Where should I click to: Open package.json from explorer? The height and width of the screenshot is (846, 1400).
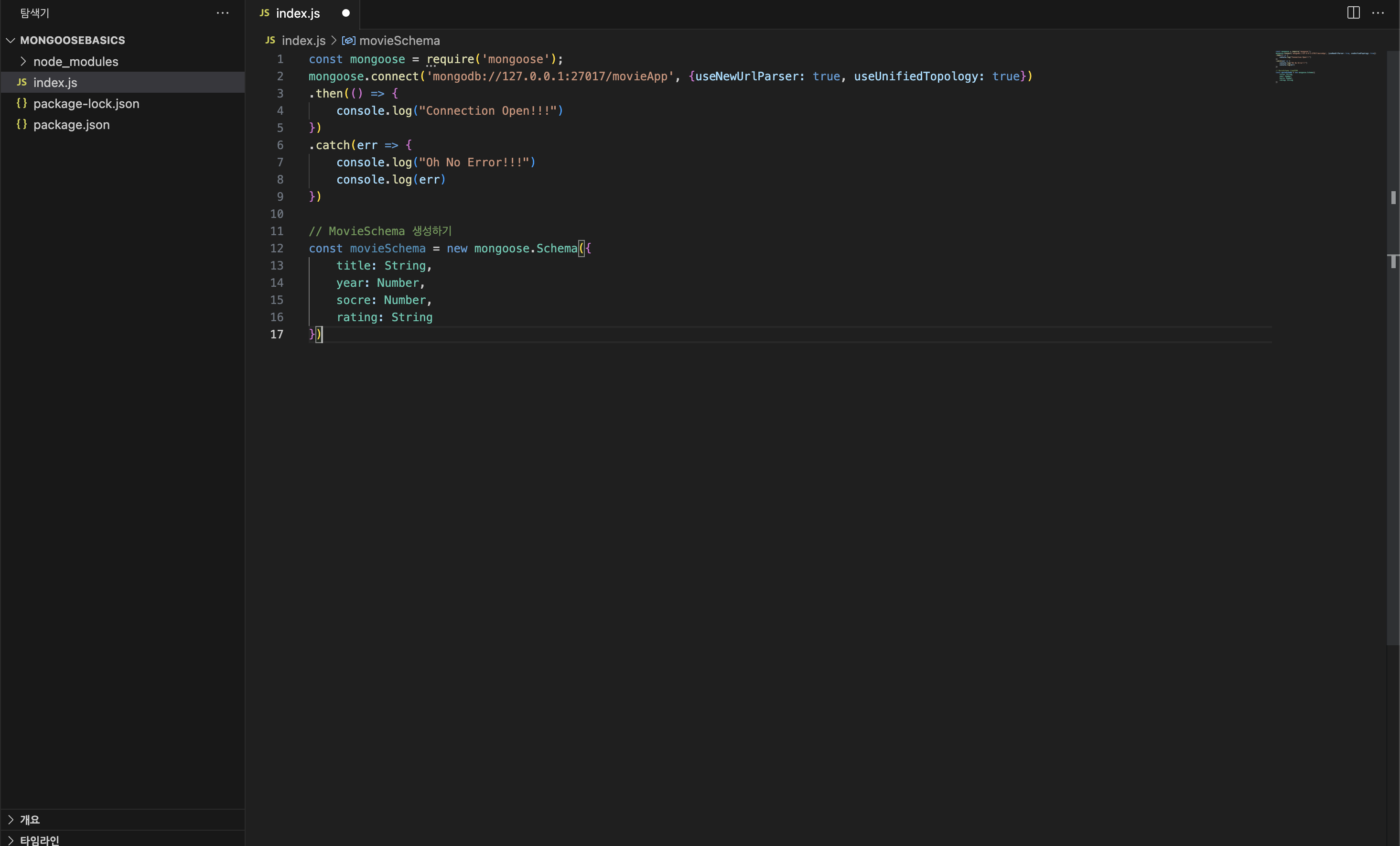72,125
